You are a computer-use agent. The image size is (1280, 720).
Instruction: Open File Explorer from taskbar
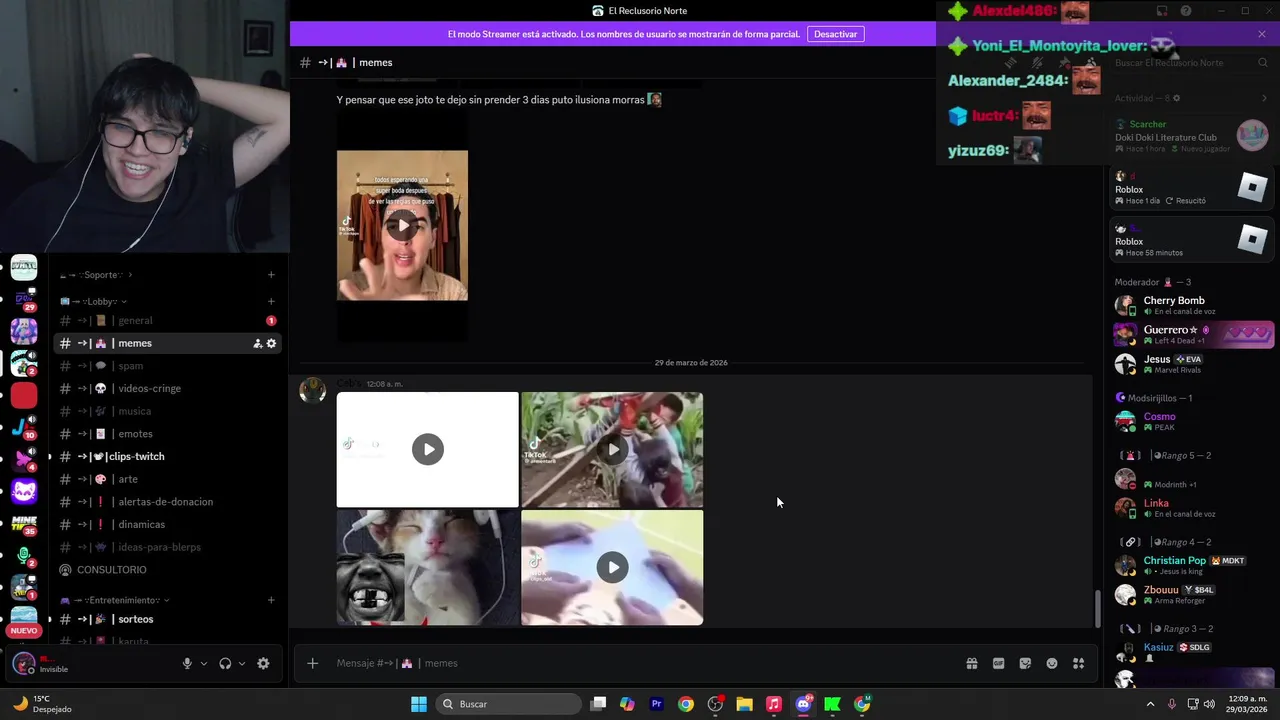744,704
